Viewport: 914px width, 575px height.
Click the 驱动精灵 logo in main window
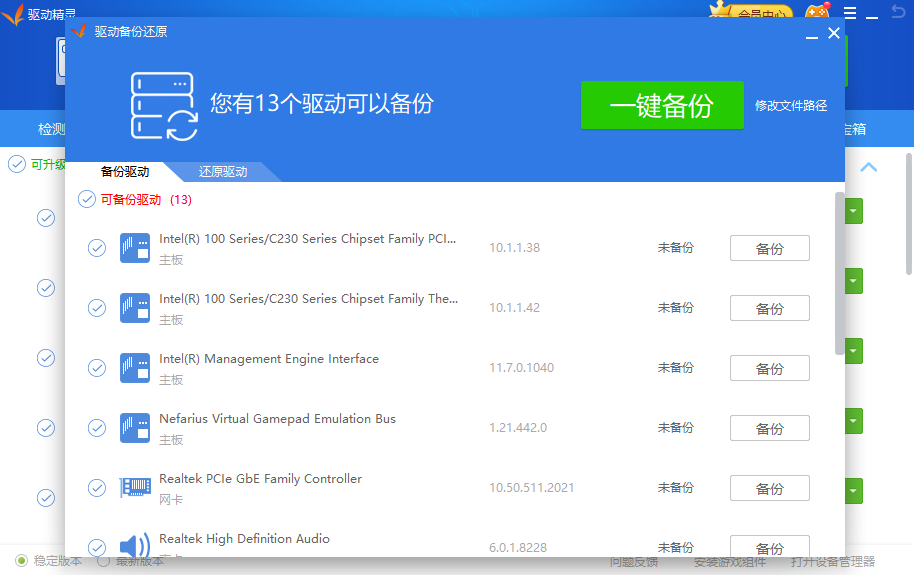(x=13, y=14)
